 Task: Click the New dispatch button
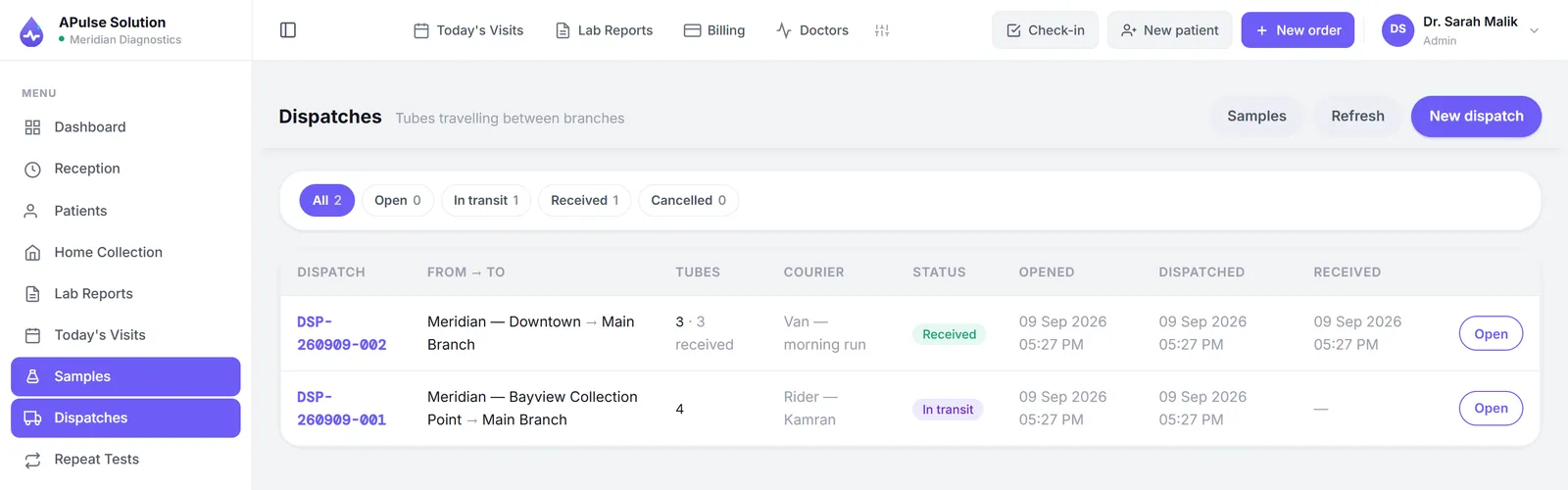tap(1476, 117)
